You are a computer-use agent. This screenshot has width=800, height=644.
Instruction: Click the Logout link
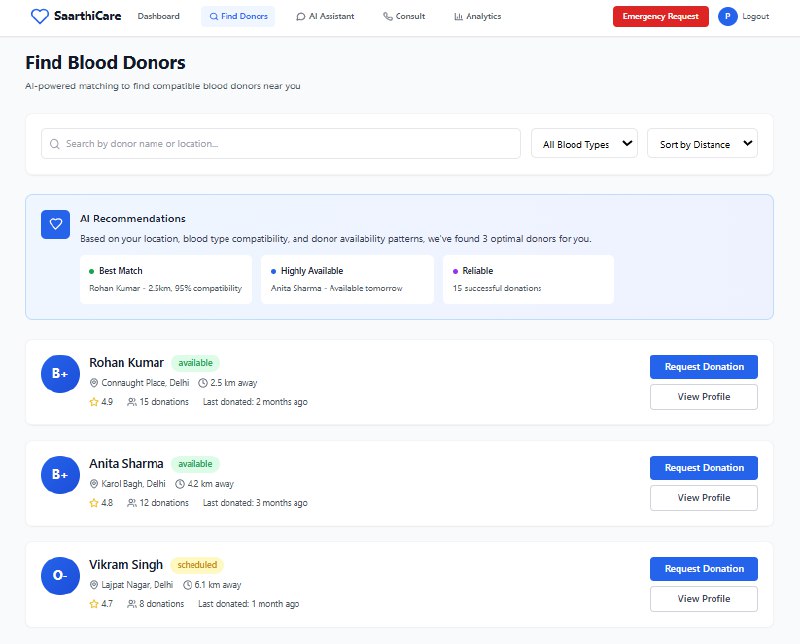click(756, 16)
